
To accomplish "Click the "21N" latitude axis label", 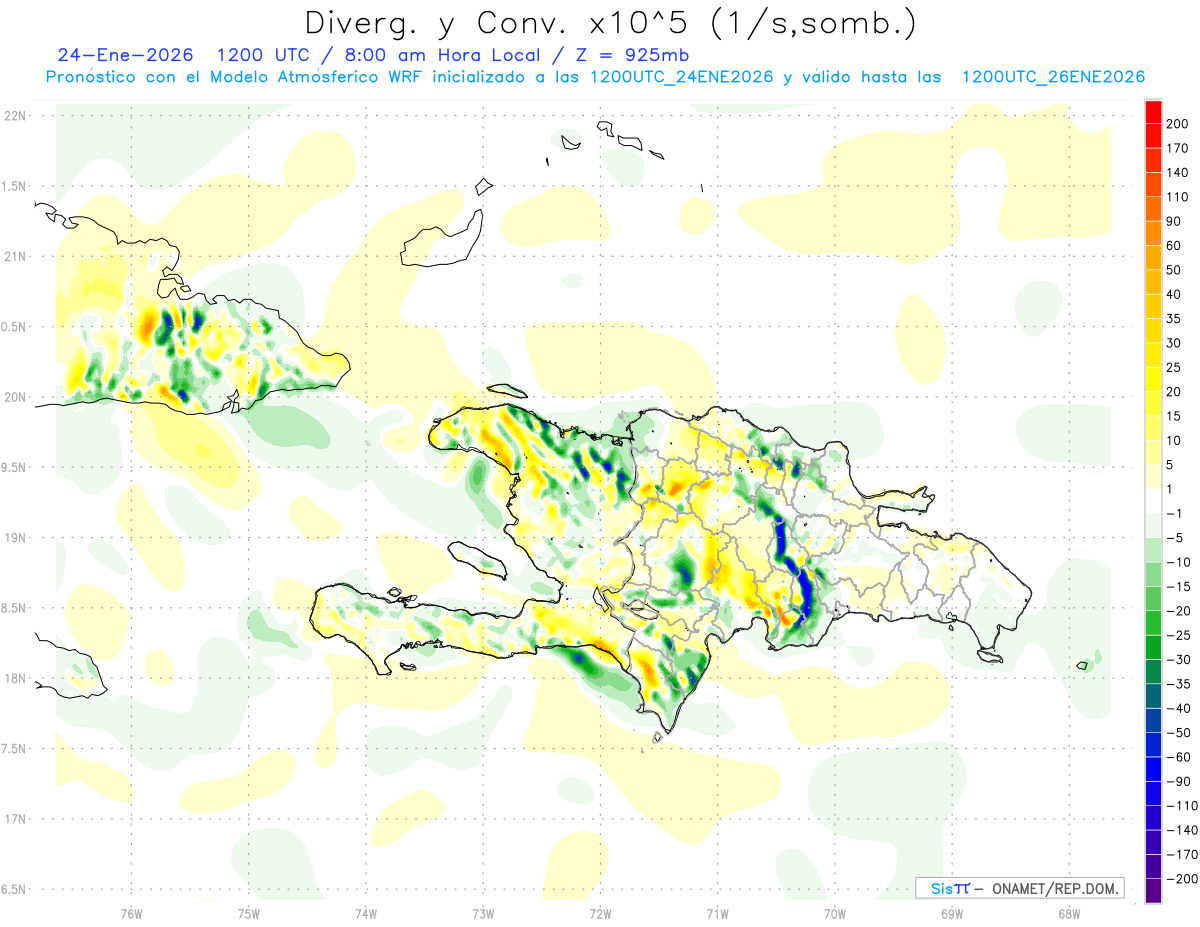I will pyautogui.click(x=14, y=256).
